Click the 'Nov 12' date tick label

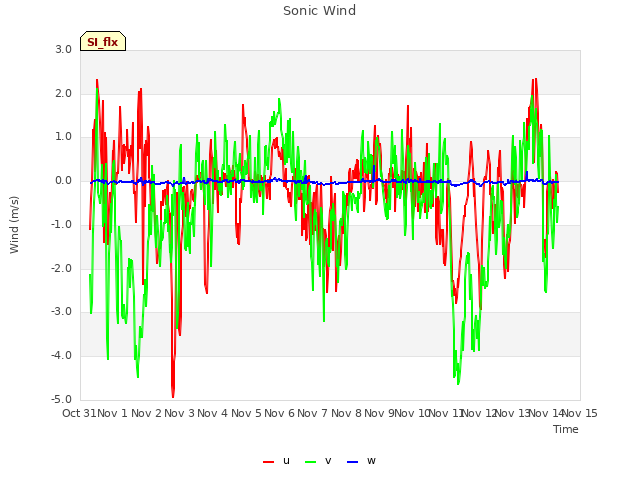[480, 413]
